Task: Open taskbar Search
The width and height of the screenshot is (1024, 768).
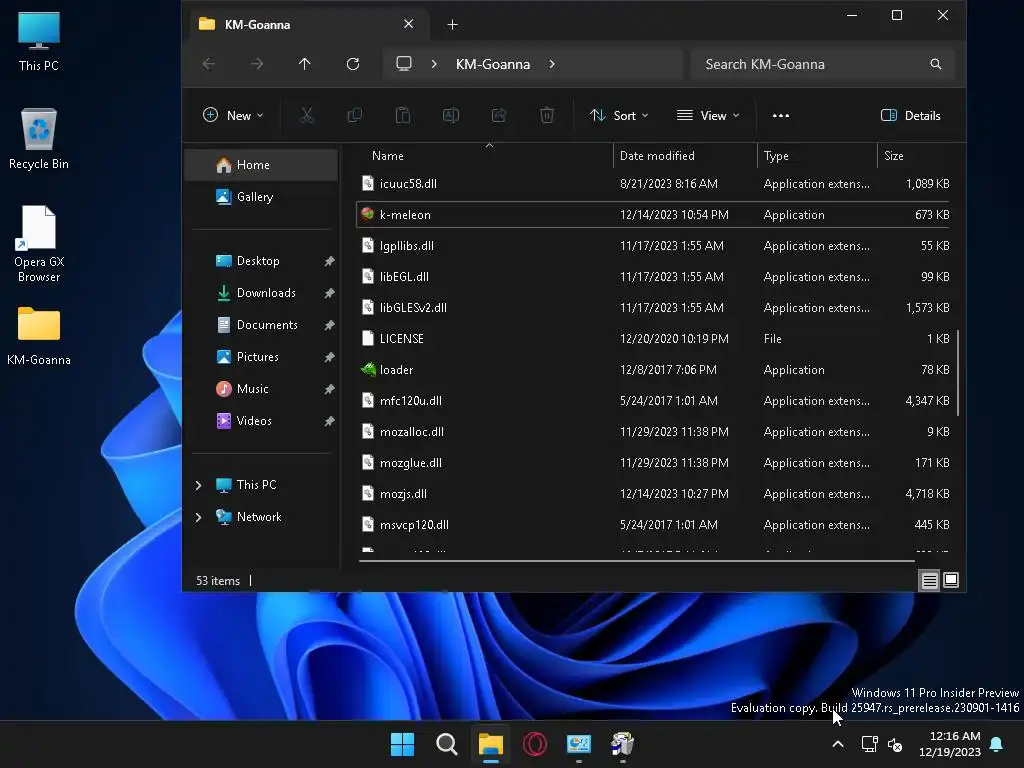Action: (447, 744)
